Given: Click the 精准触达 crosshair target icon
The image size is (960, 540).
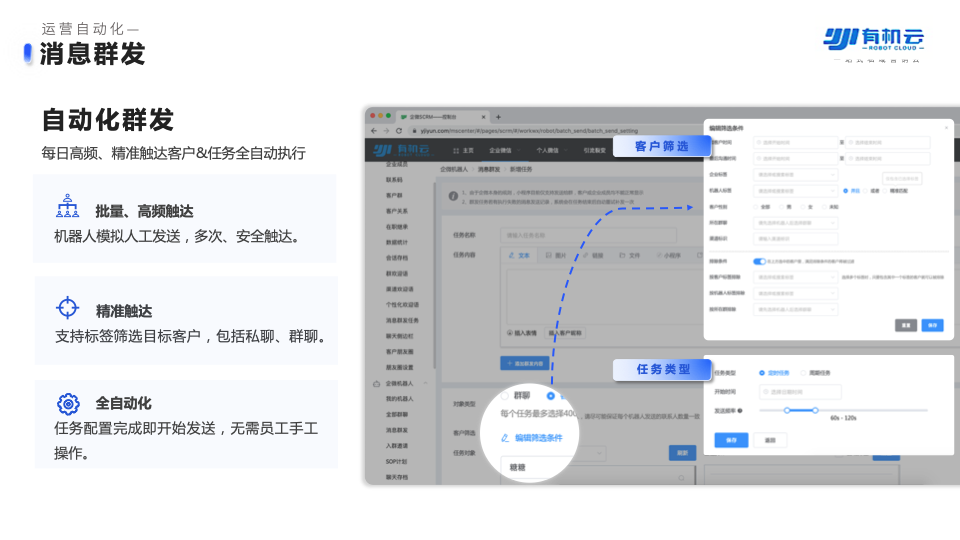Looking at the screenshot, I should pyautogui.click(x=68, y=308).
